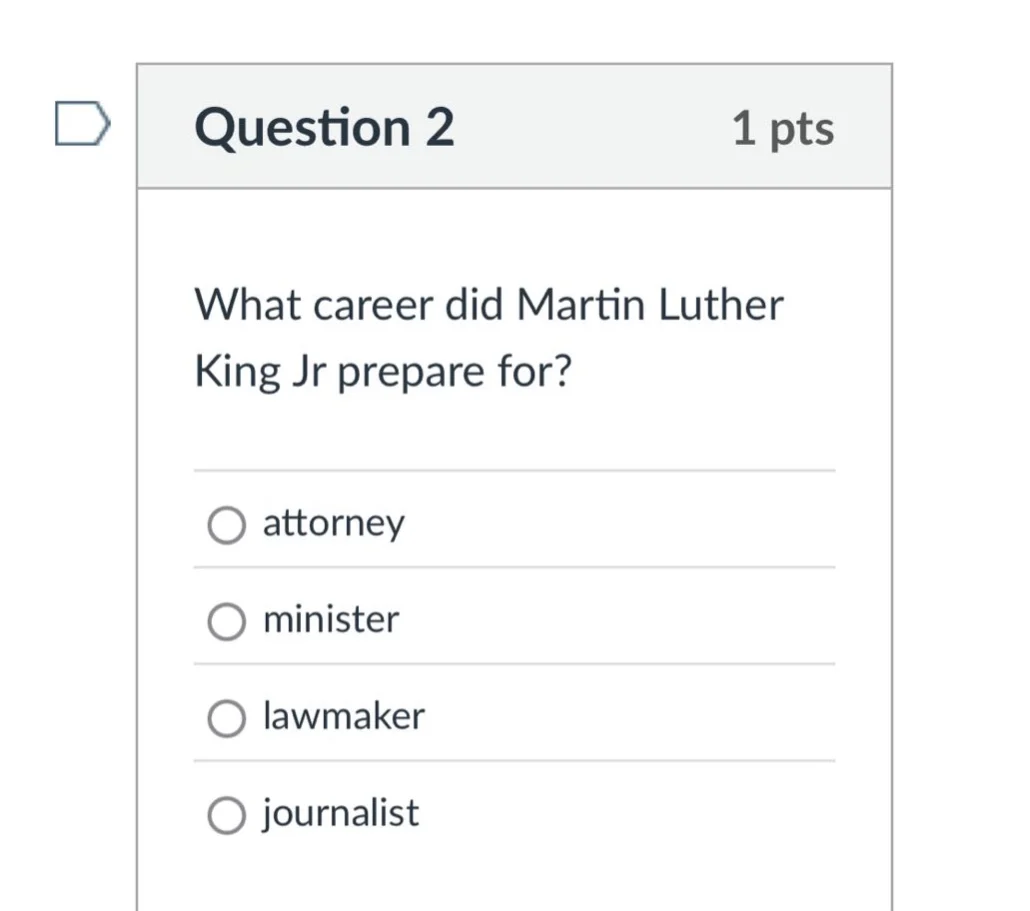
Task: Select the attorney radio button
Action: 225,523
